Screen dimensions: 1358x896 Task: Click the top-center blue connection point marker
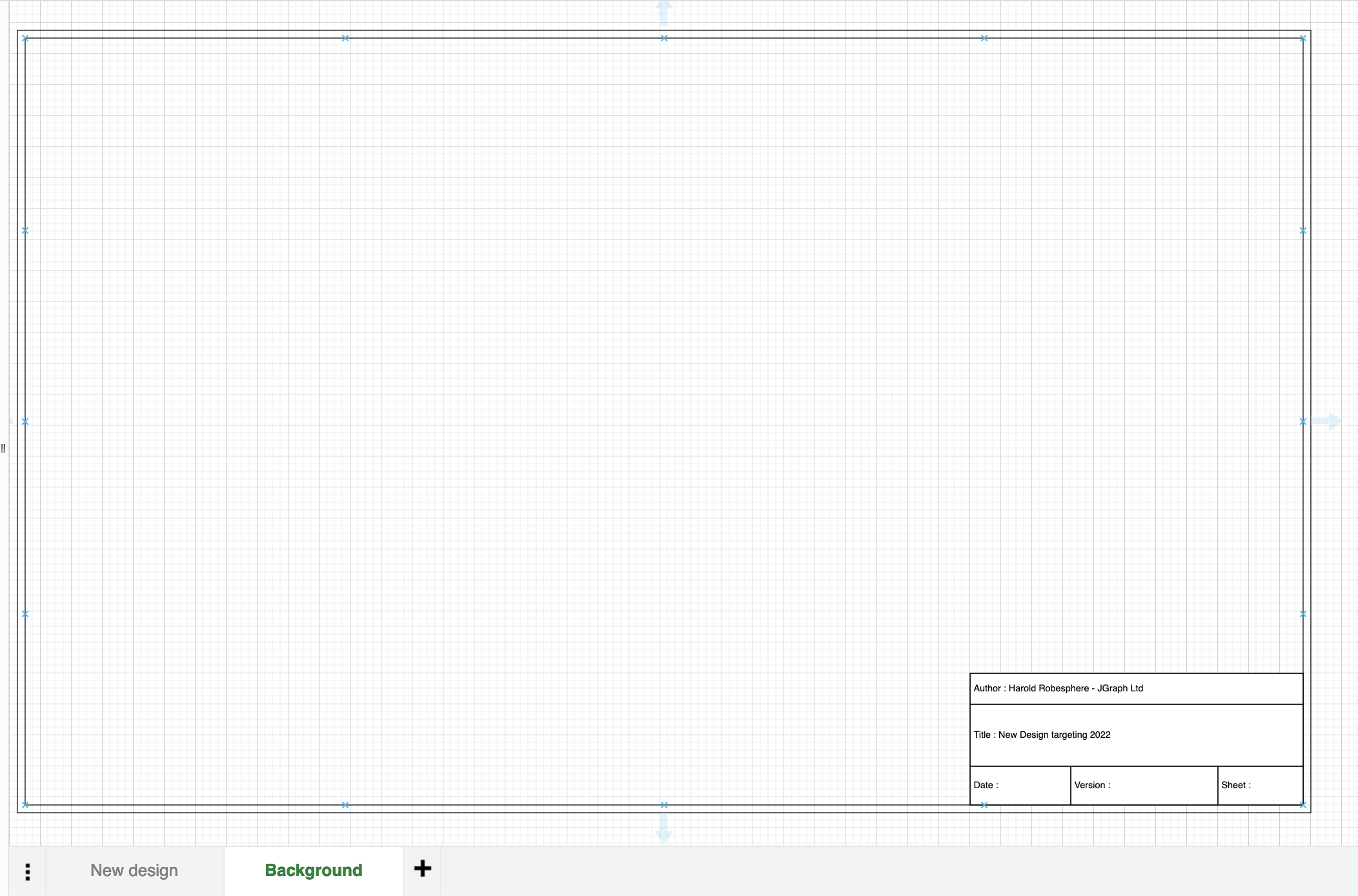(x=664, y=37)
